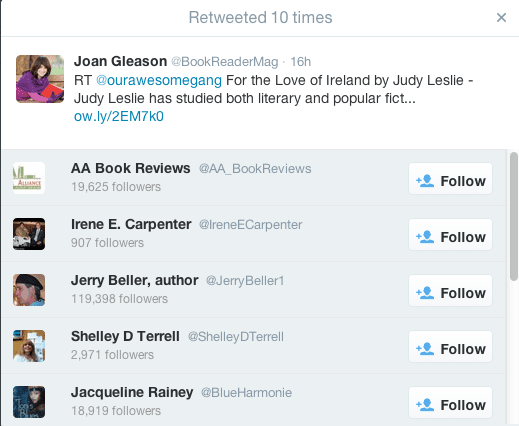This screenshot has width=519, height=426.
Task: Click AA Book Reviews Alliance avatar icon
Action: tap(29, 178)
